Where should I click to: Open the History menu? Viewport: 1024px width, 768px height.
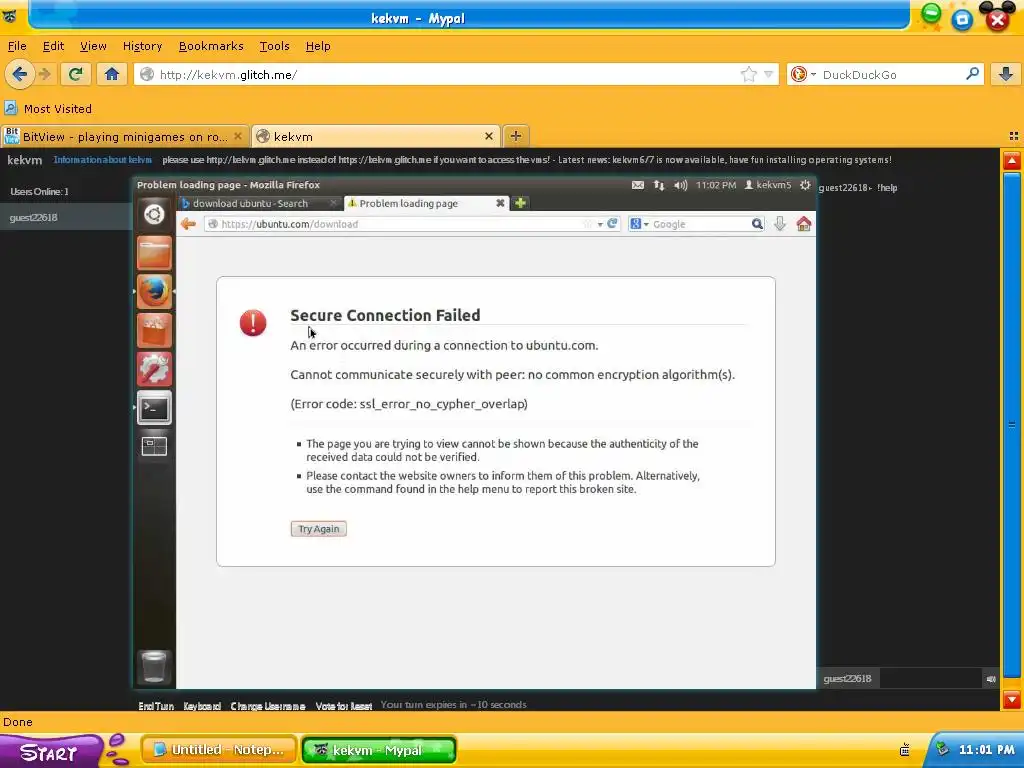(142, 46)
